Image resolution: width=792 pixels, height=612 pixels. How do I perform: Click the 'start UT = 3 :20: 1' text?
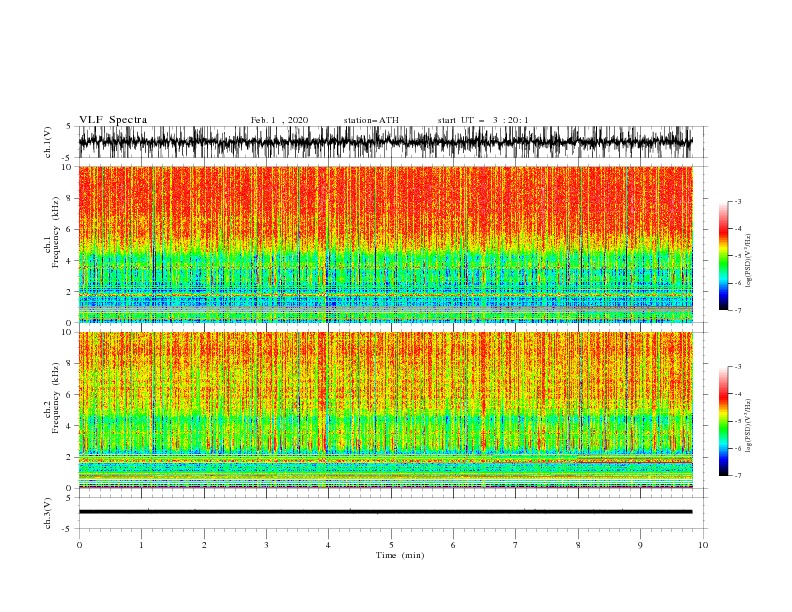point(483,120)
